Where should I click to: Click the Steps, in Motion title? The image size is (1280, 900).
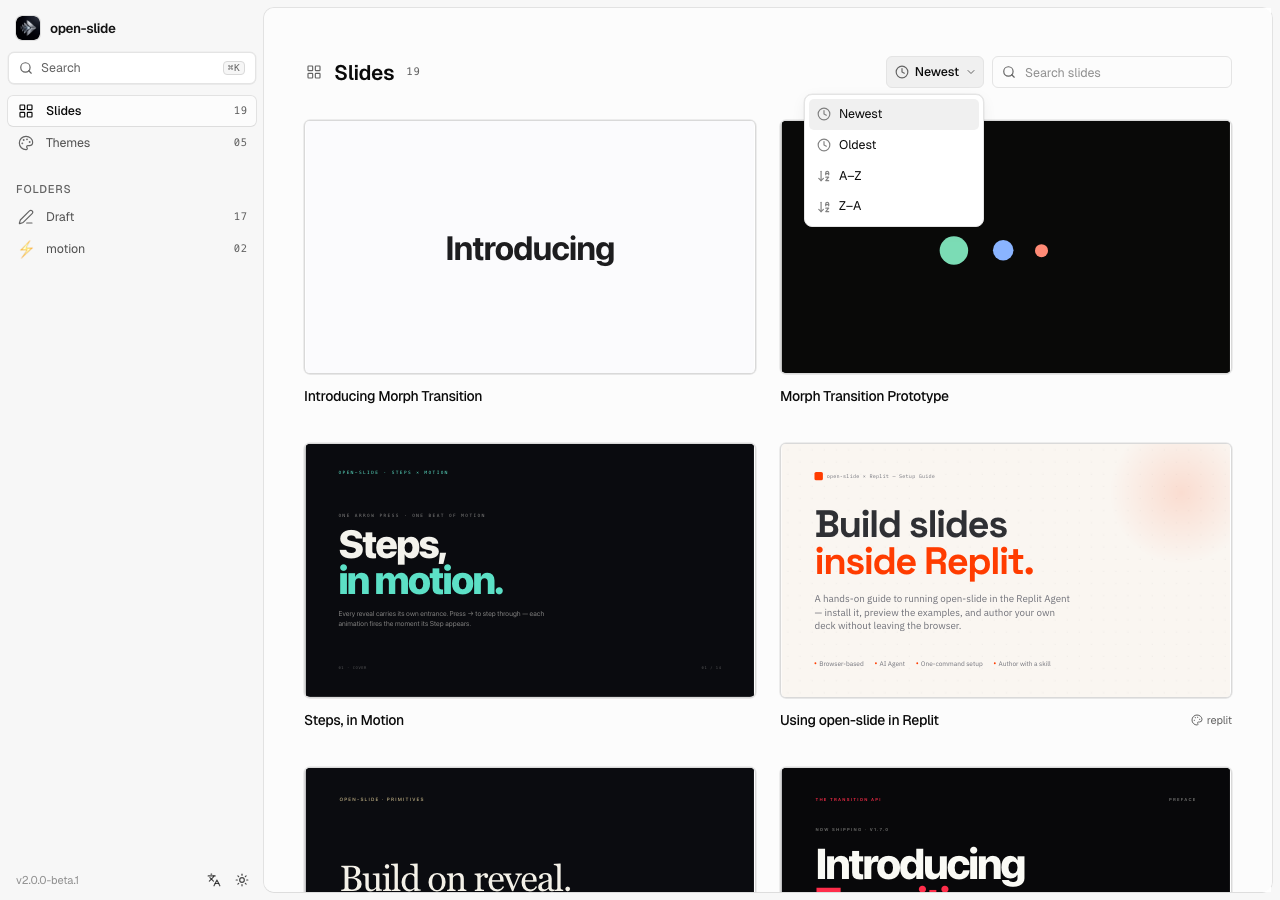coord(354,721)
